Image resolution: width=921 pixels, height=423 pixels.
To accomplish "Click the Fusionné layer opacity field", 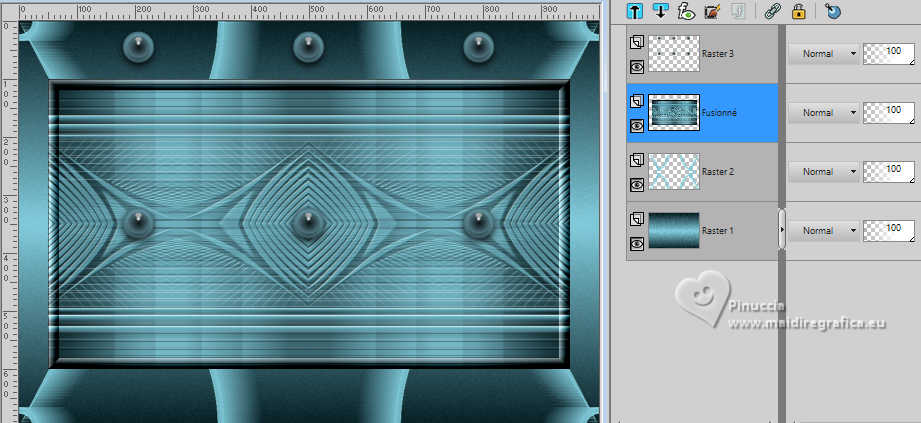I will 889,112.
